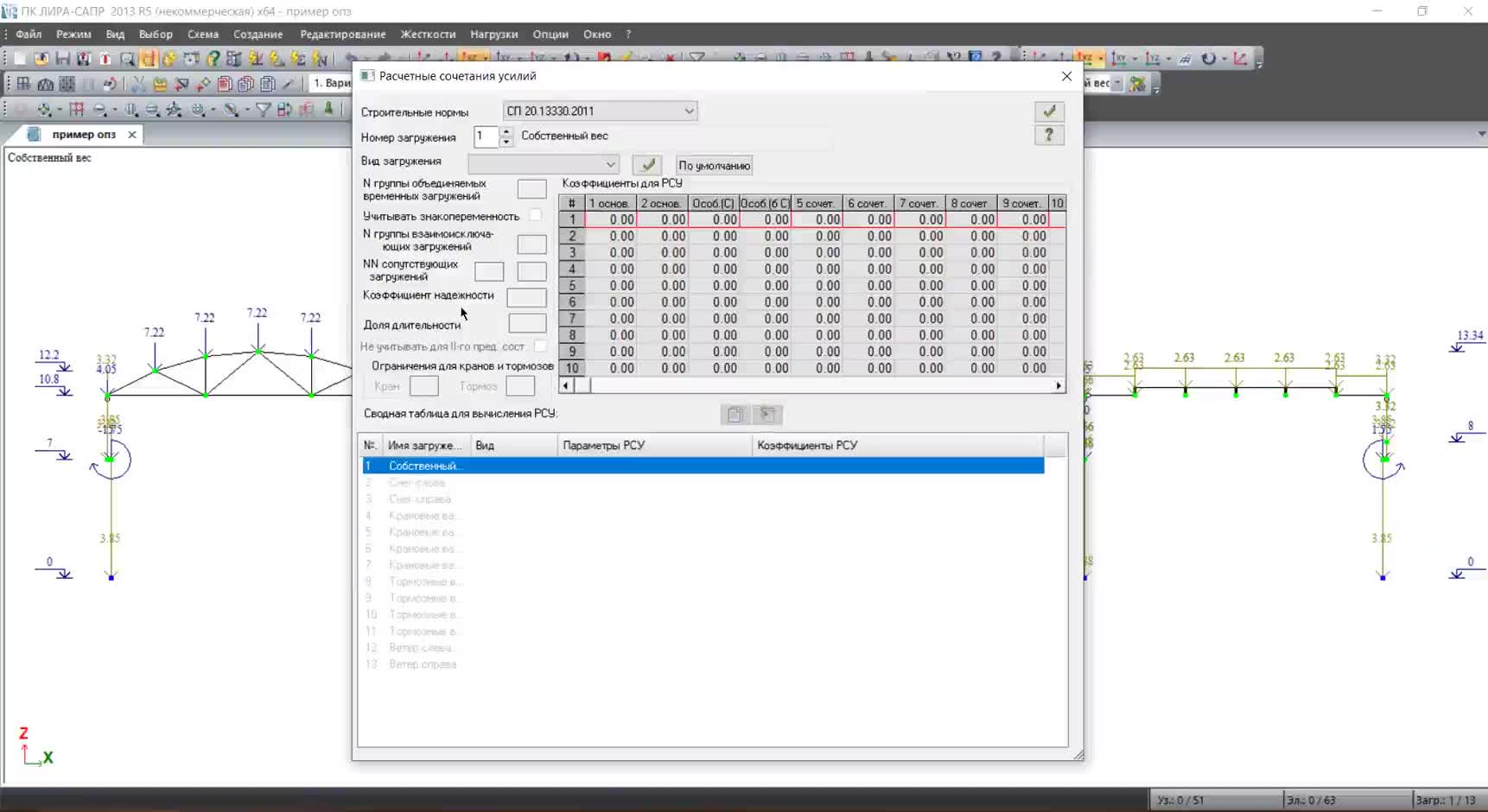Open the Вид загружения dropdown
Screen dimensions: 1488x812
[544, 164]
